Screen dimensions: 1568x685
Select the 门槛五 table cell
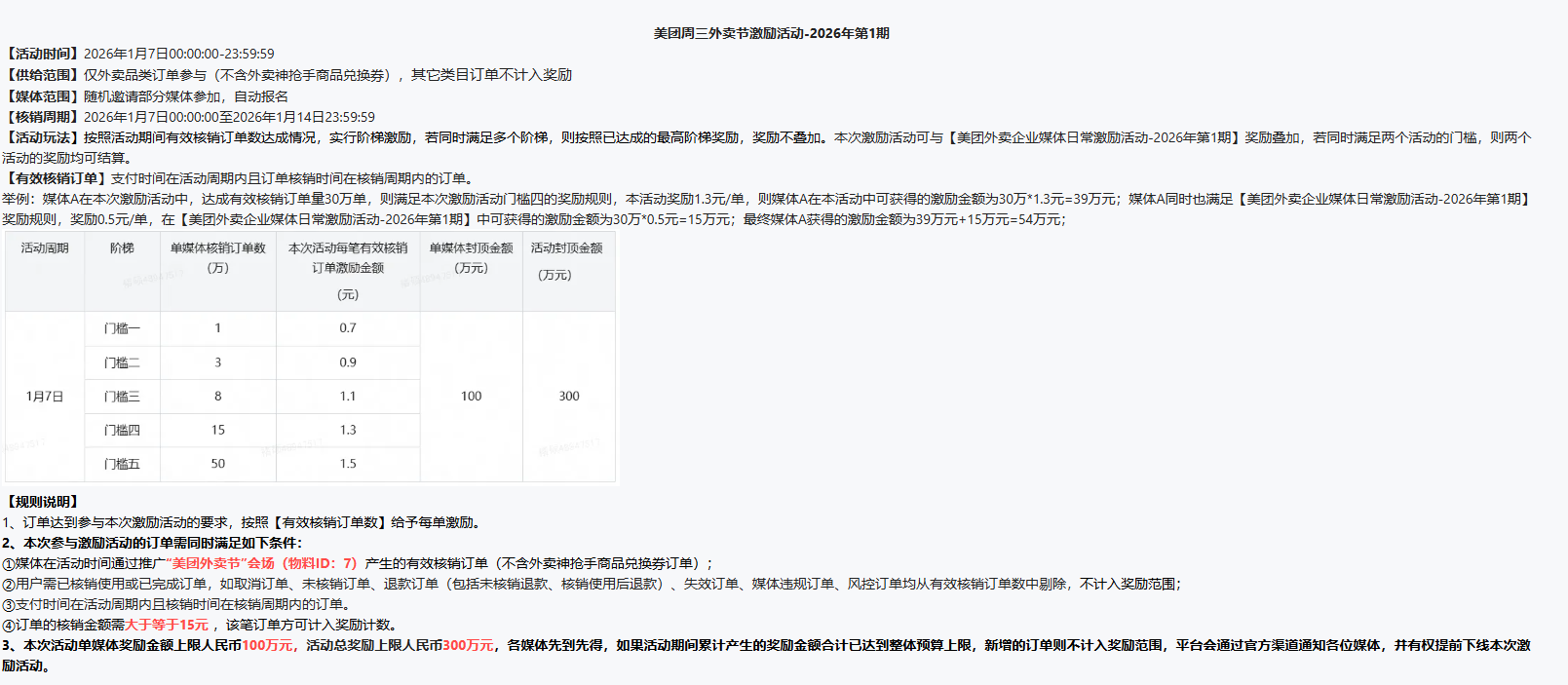point(122,464)
